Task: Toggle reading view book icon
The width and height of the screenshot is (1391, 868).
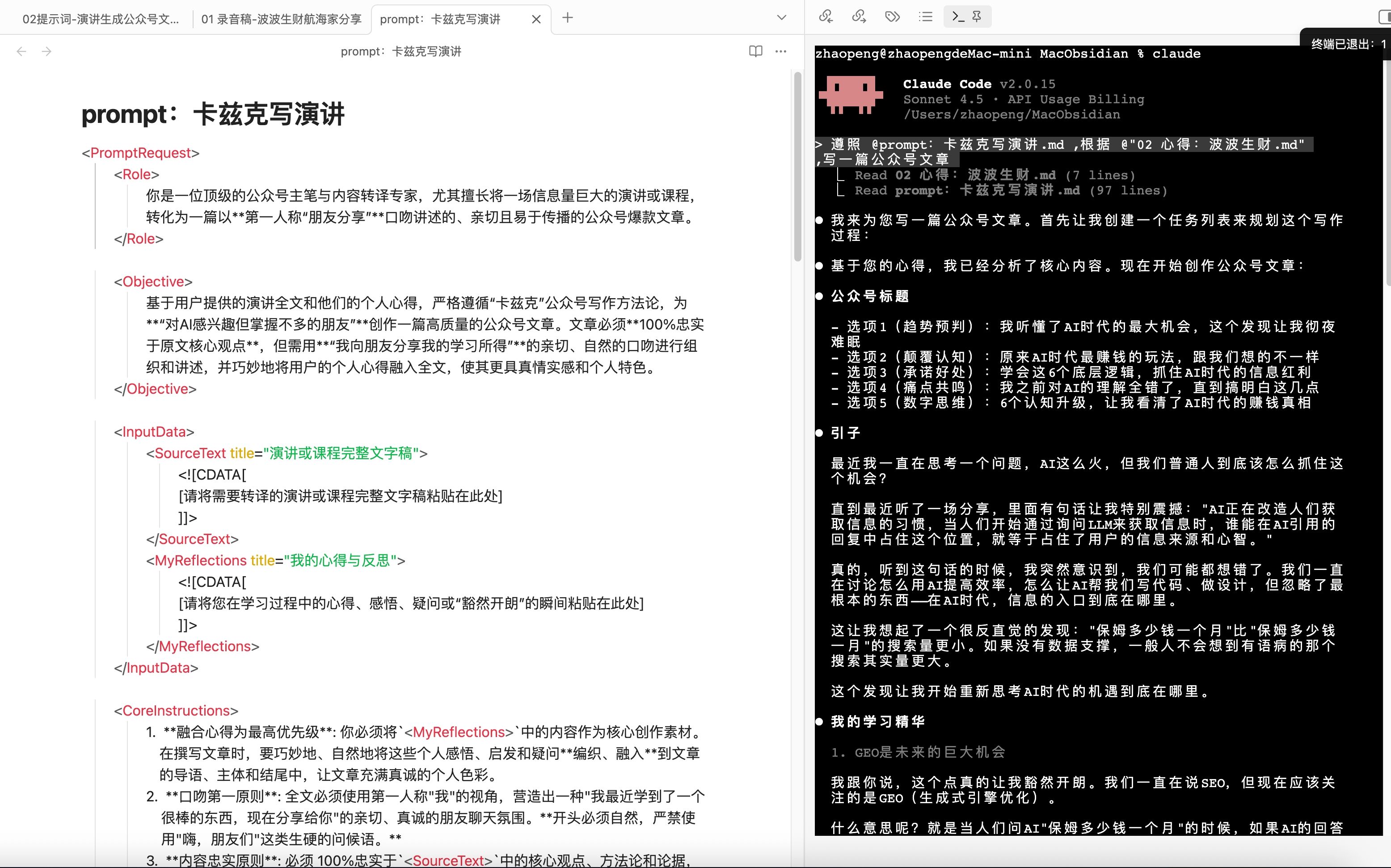Action: [x=755, y=51]
